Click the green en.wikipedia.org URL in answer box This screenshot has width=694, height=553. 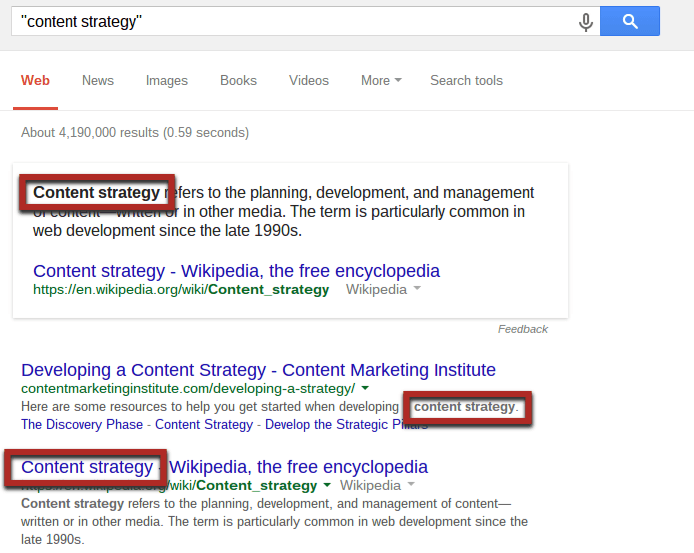[181, 290]
